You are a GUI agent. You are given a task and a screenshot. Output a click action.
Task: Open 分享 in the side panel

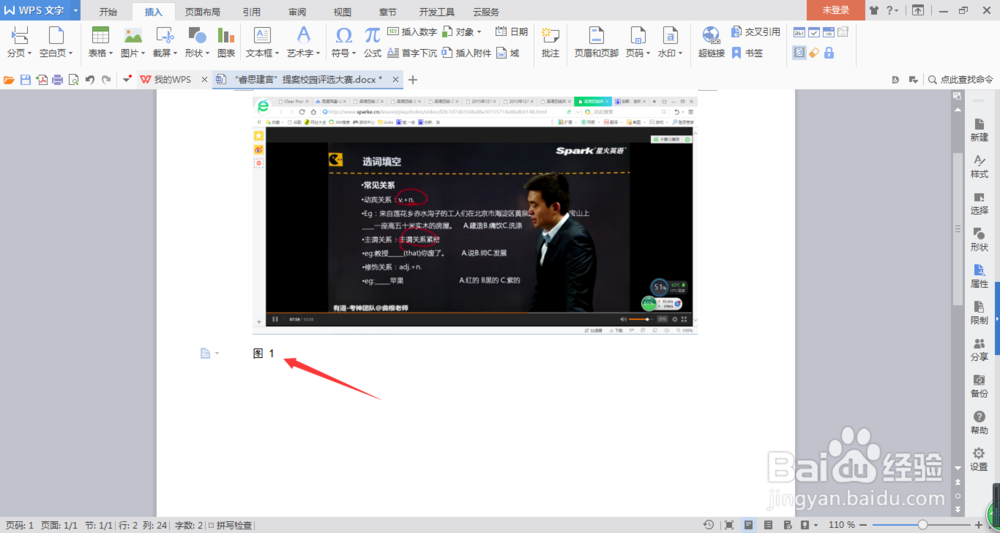979,349
